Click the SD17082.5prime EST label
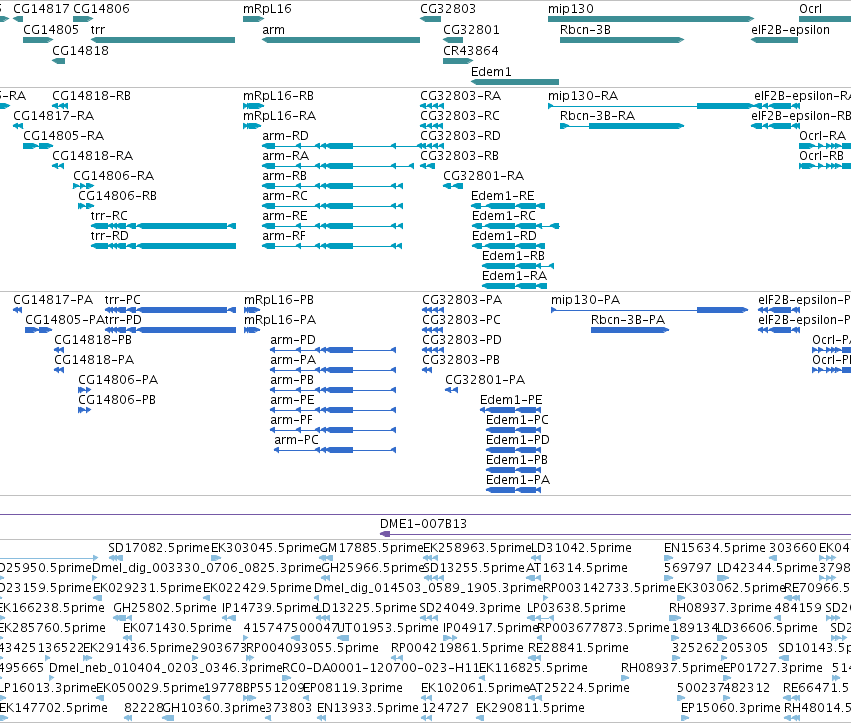This screenshot has width=851, height=723. (158, 548)
